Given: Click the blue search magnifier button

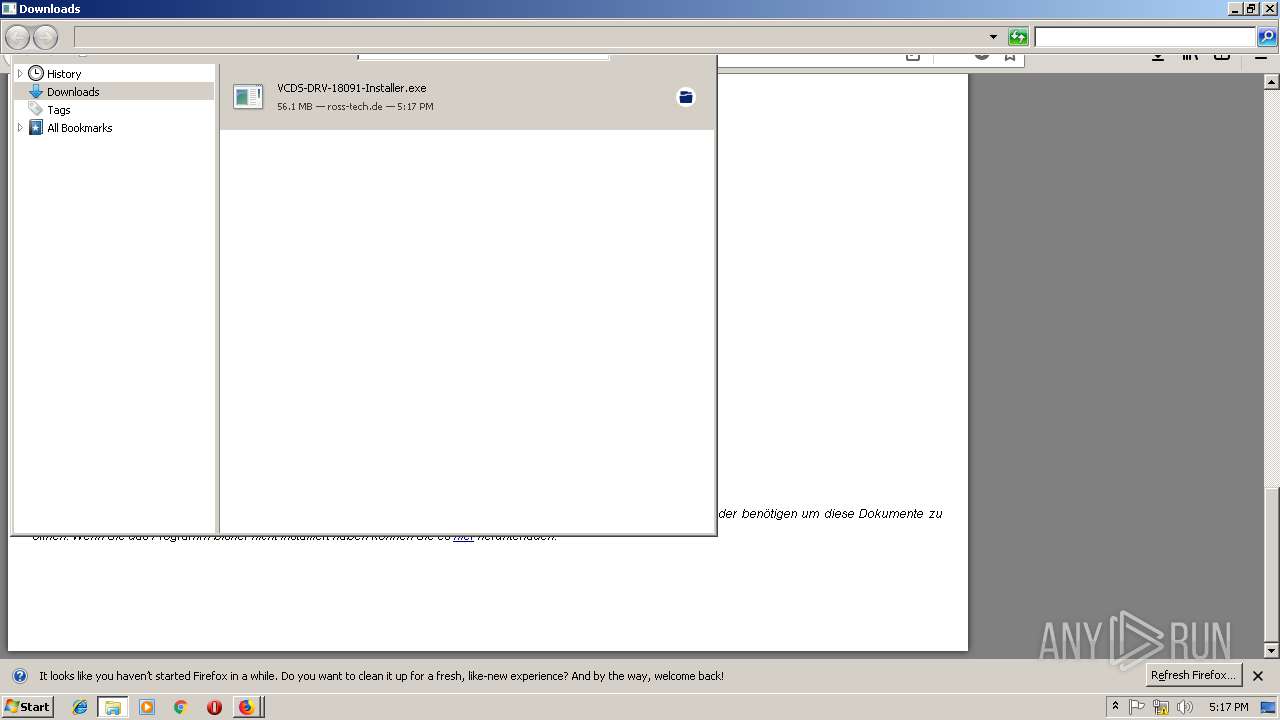Looking at the screenshot, I should (1267, 37).
